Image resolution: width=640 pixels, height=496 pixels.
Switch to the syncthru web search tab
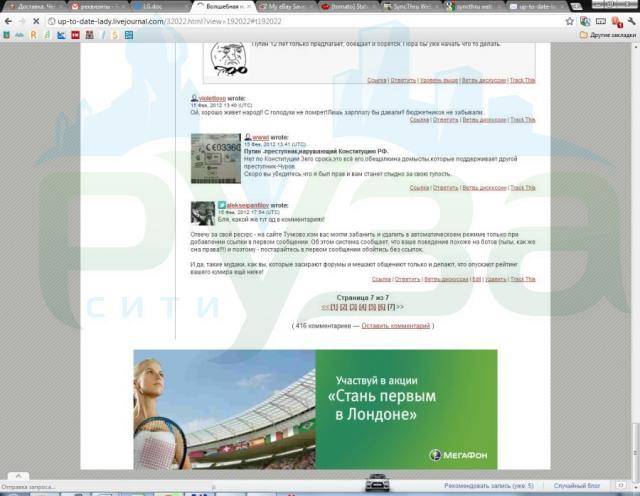(x=474, y=7)
